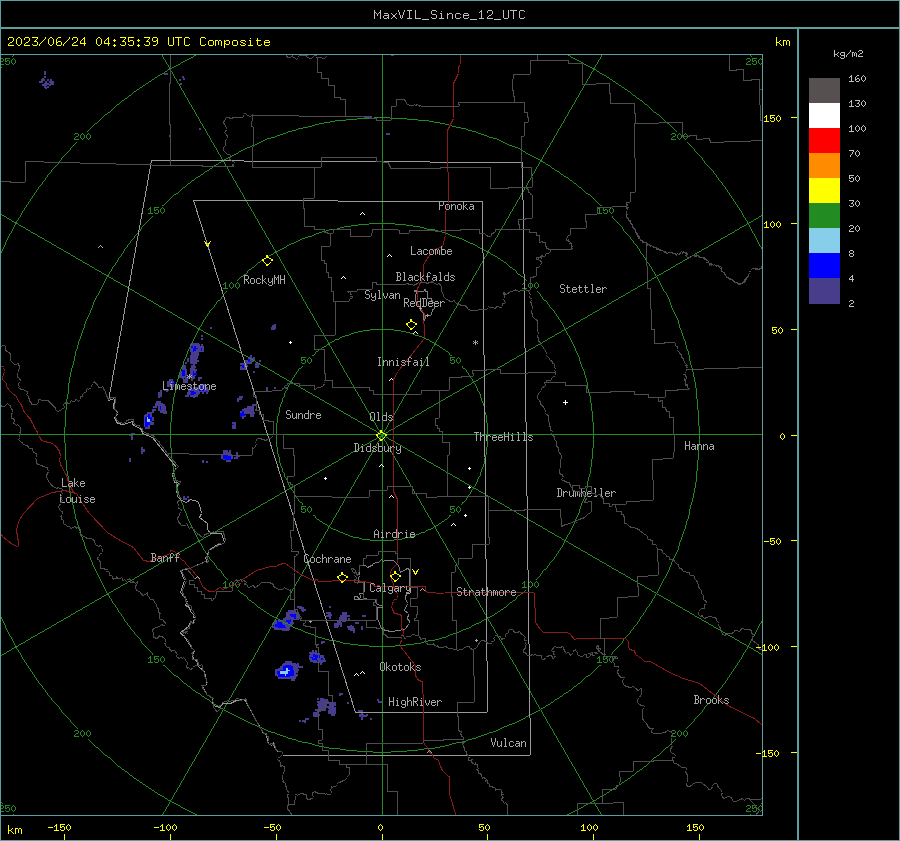900x841 pixels.
Task: Select the gray 160 legend color swatch
Action: point(824,91)
